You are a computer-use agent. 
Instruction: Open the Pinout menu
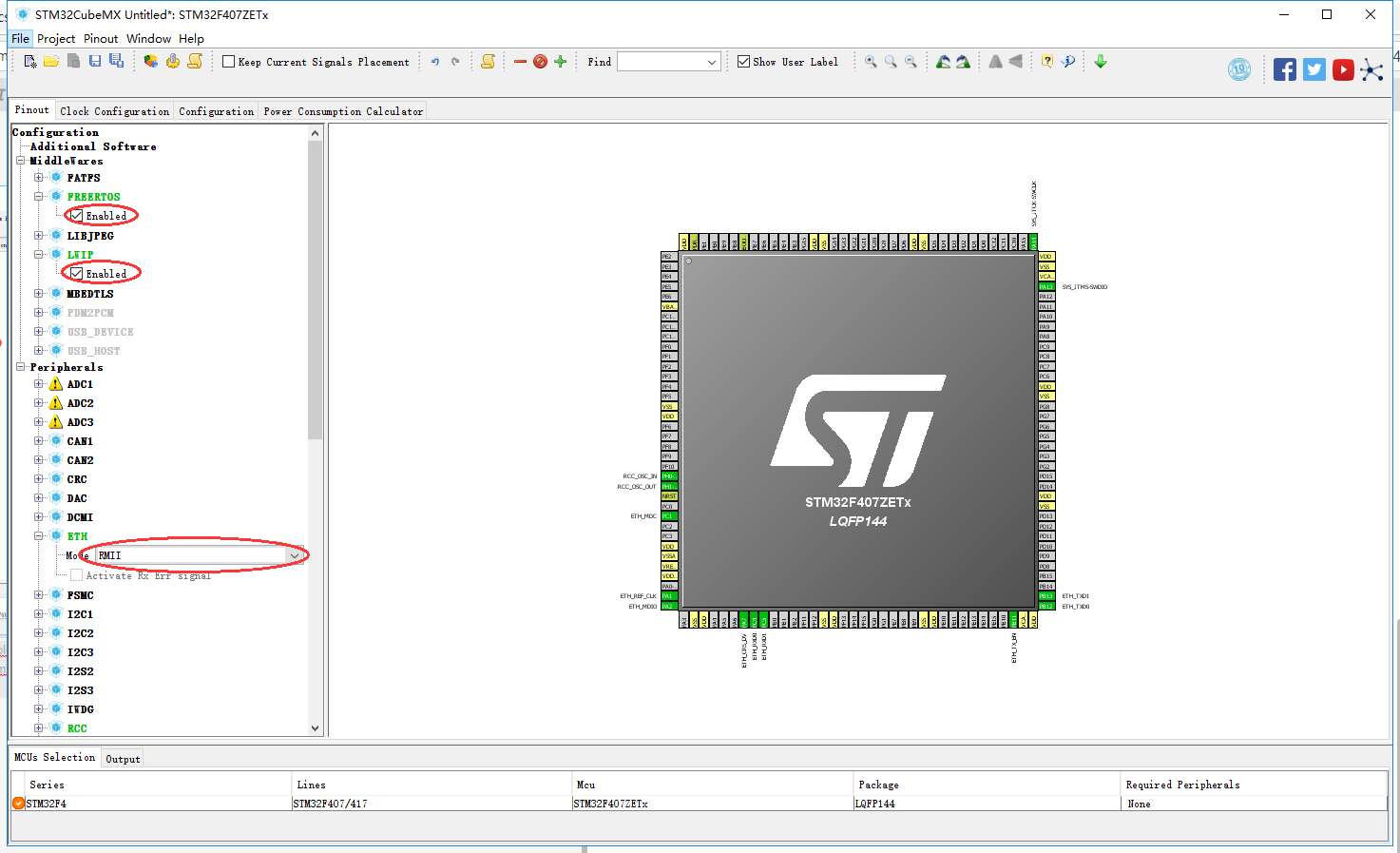click(100, 38)
